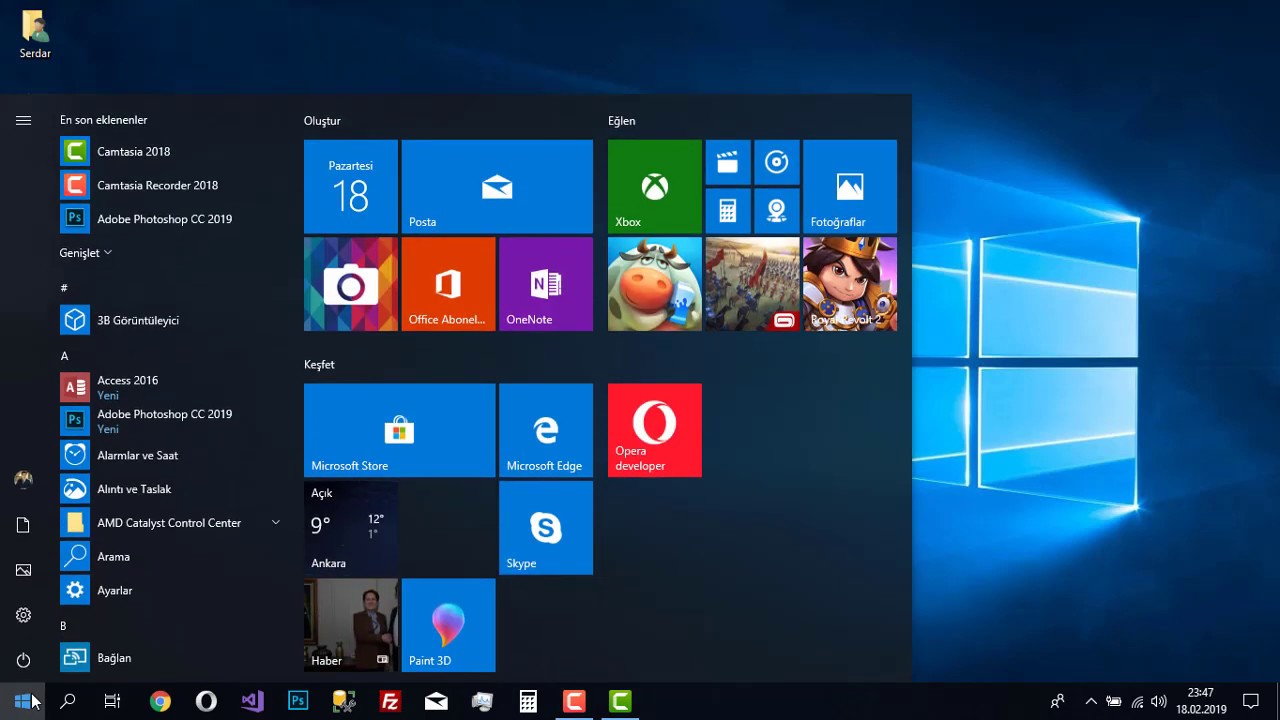Open the Xbox tile
The width and height of the screenshot is (1280, 720).
[x=655, y=186]
